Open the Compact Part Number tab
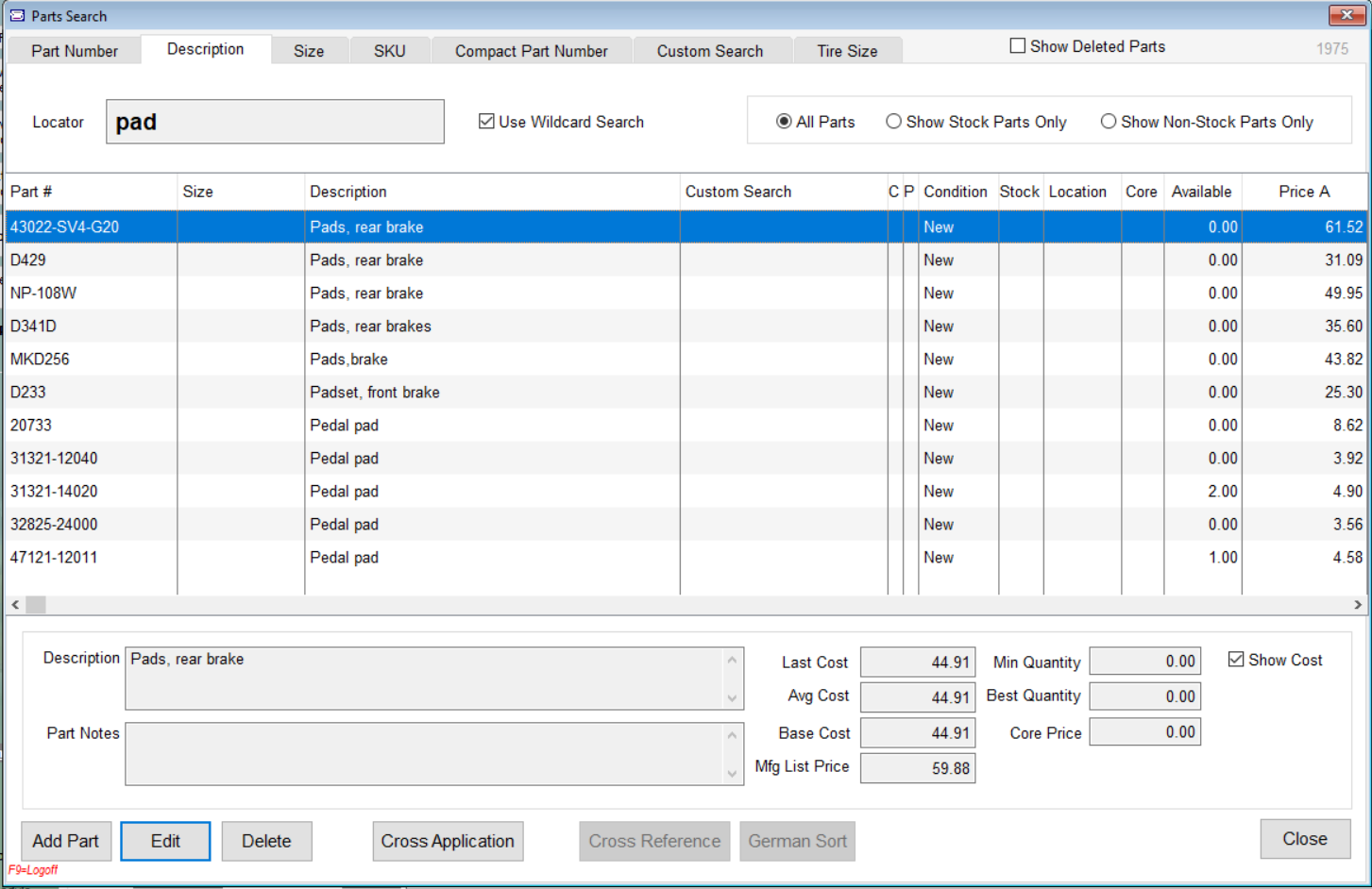The image size is (1372, 889). click(532, 51)
